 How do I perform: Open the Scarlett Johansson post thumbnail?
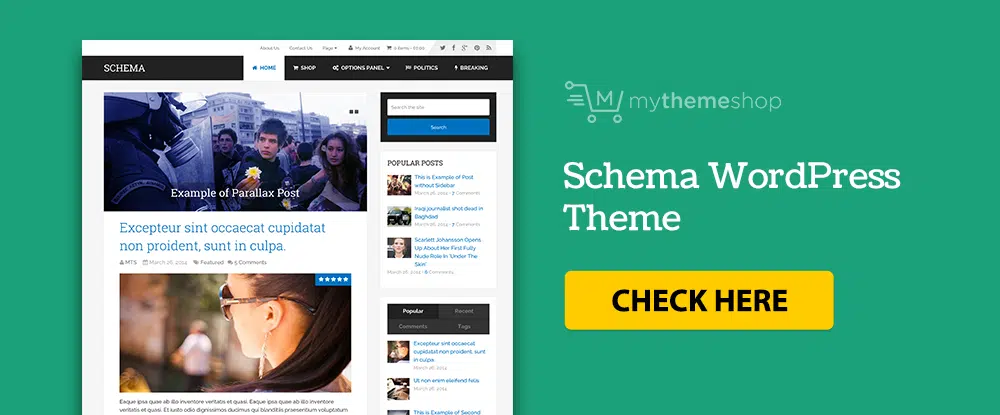(x=399, y=247)
